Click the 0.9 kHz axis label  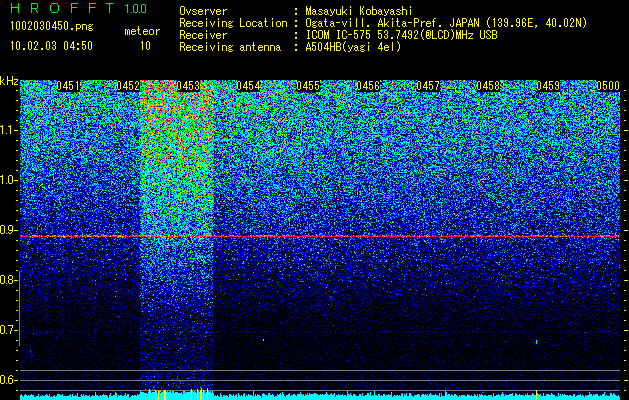pyautogui.click(x=8, y=230)
